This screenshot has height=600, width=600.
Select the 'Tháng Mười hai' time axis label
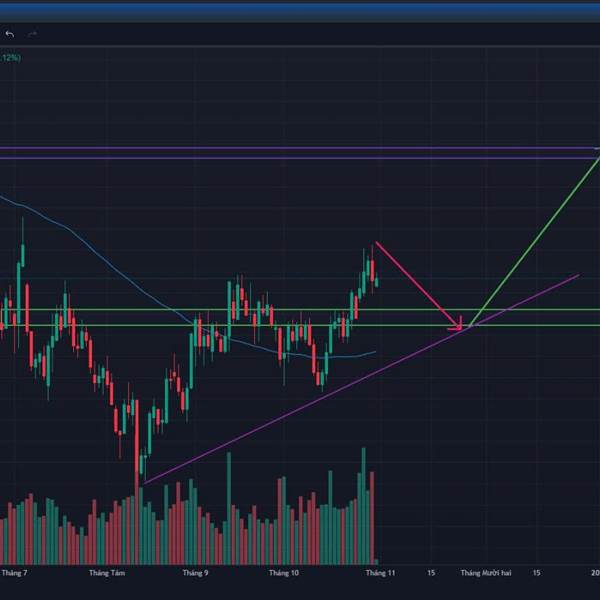point(486,573)
